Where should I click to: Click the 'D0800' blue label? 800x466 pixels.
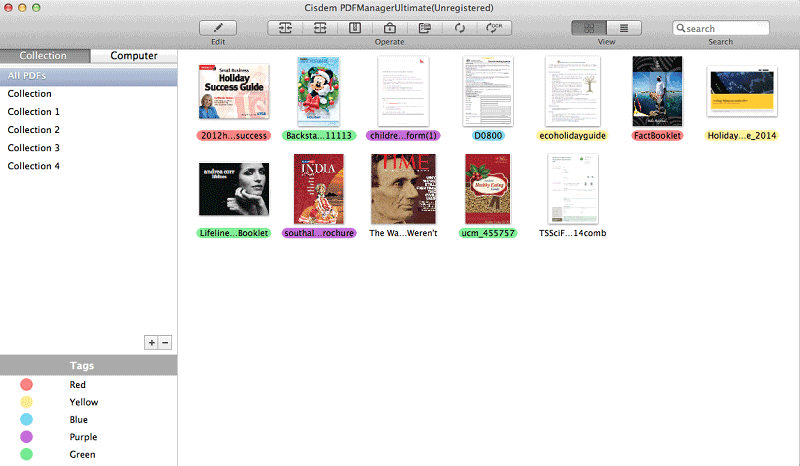click(x=488, y=136)
